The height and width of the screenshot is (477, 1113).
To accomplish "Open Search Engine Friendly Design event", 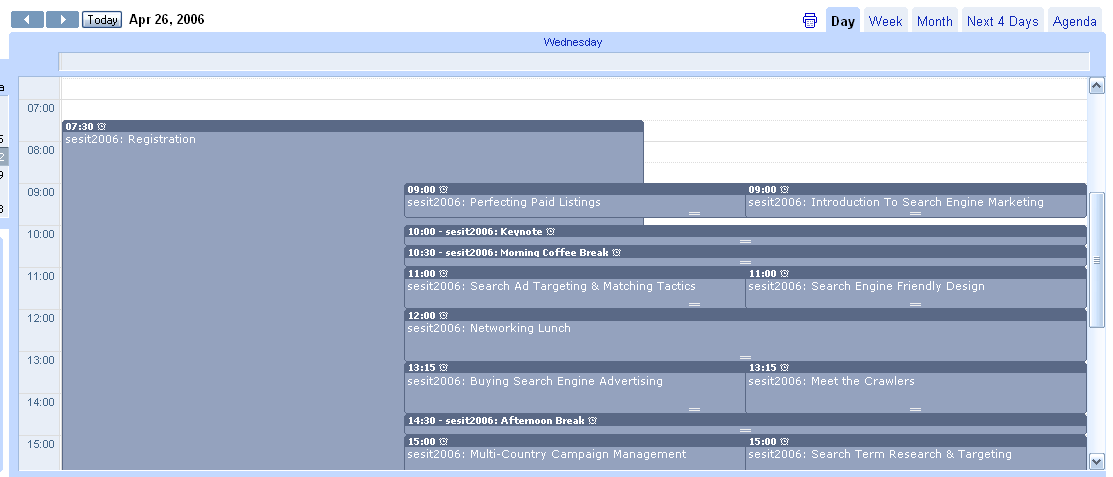I will pos(867,286).
